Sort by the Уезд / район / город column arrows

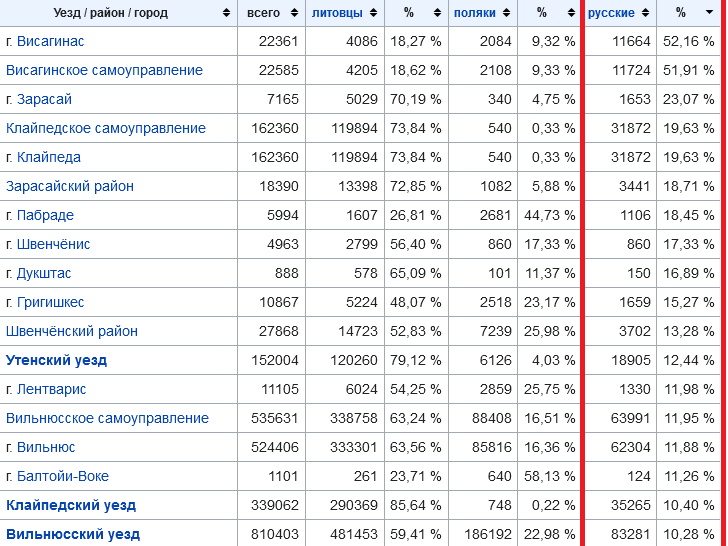(x=227, y=13)
